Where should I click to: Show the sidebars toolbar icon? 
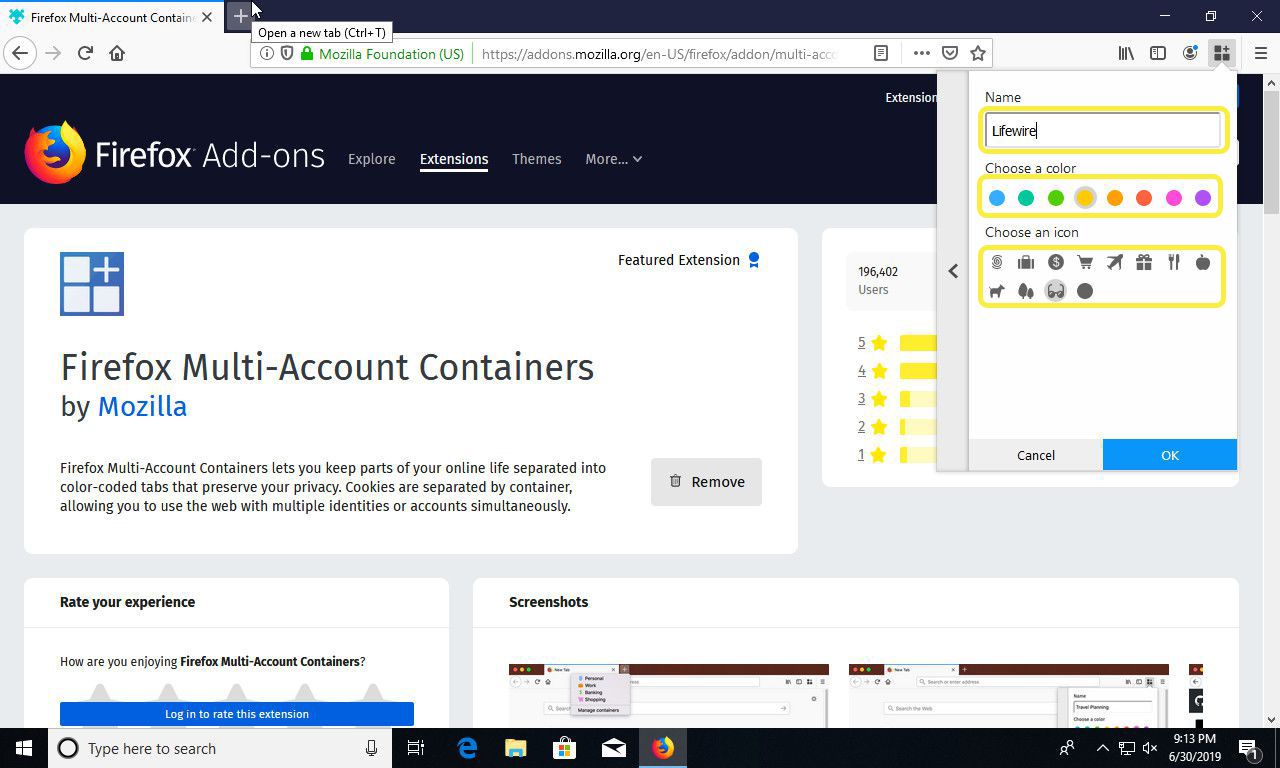pos(1158,53)
